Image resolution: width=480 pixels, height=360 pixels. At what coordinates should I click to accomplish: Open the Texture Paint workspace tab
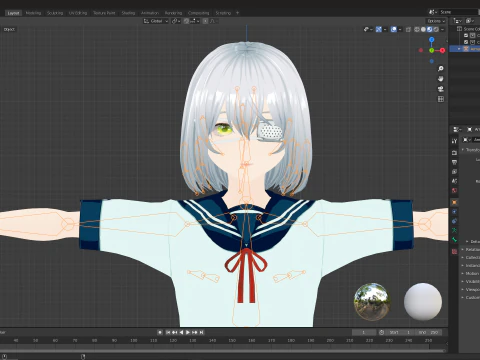pos(104,13)
